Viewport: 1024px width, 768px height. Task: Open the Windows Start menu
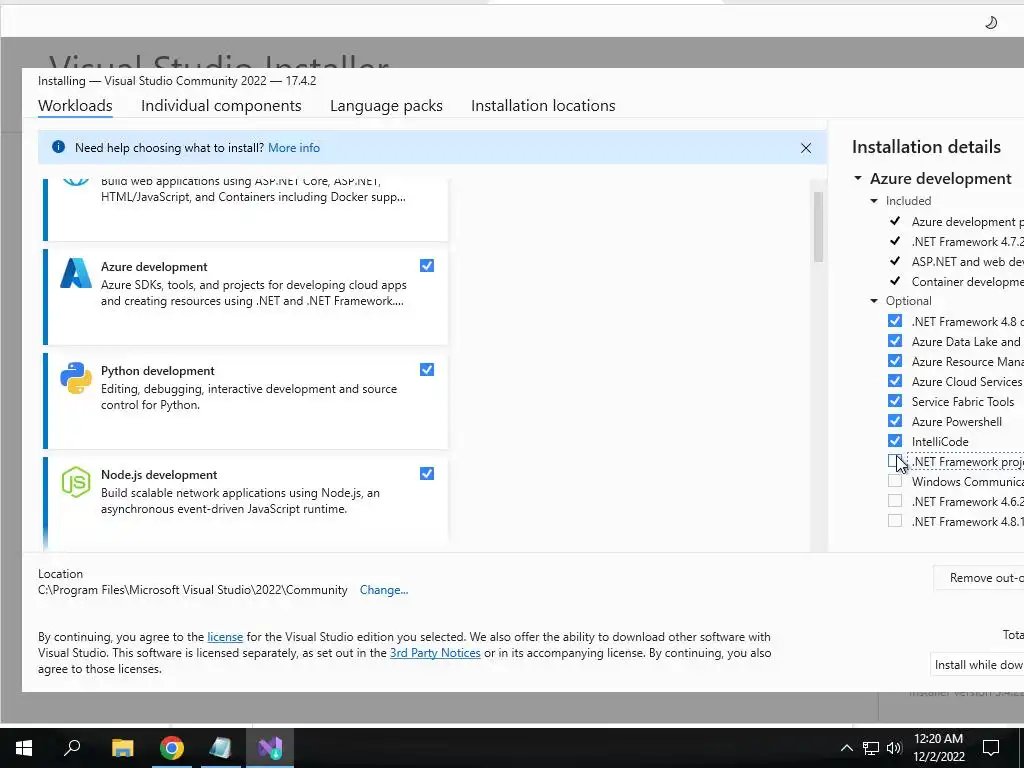click(x=24, y=748)
